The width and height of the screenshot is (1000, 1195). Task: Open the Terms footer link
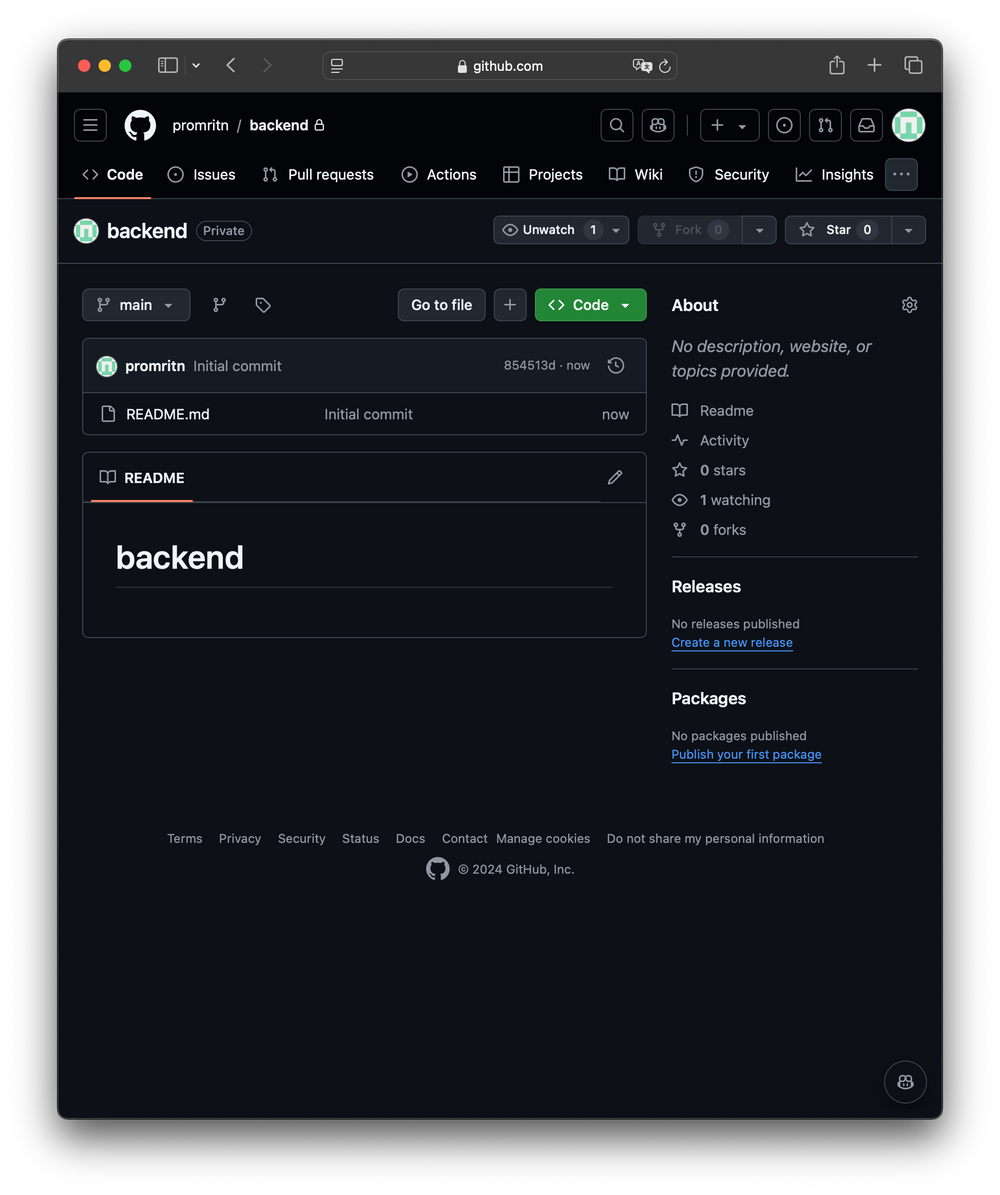pyautogui.click(x=184, y=838)
